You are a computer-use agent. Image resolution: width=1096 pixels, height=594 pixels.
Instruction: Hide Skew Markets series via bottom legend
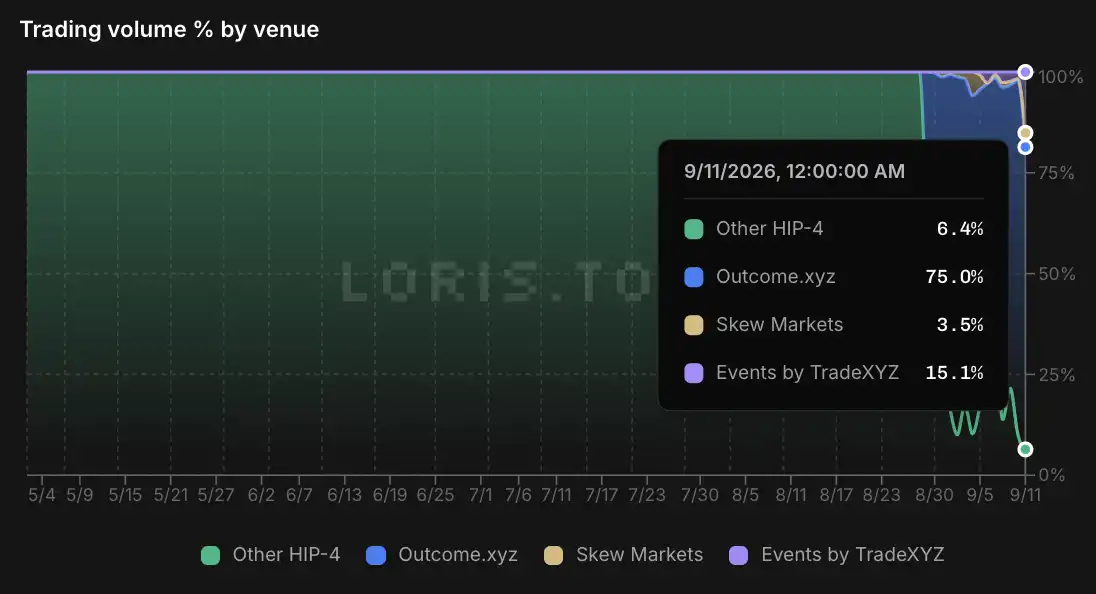(623, 555)
